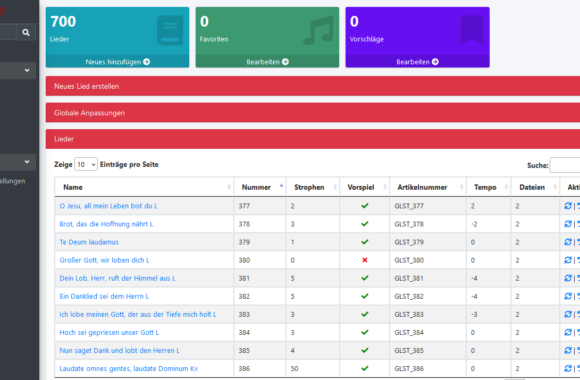Click the search magnifier icon in sidebar

pyautogui.click(x=26, y=33)
